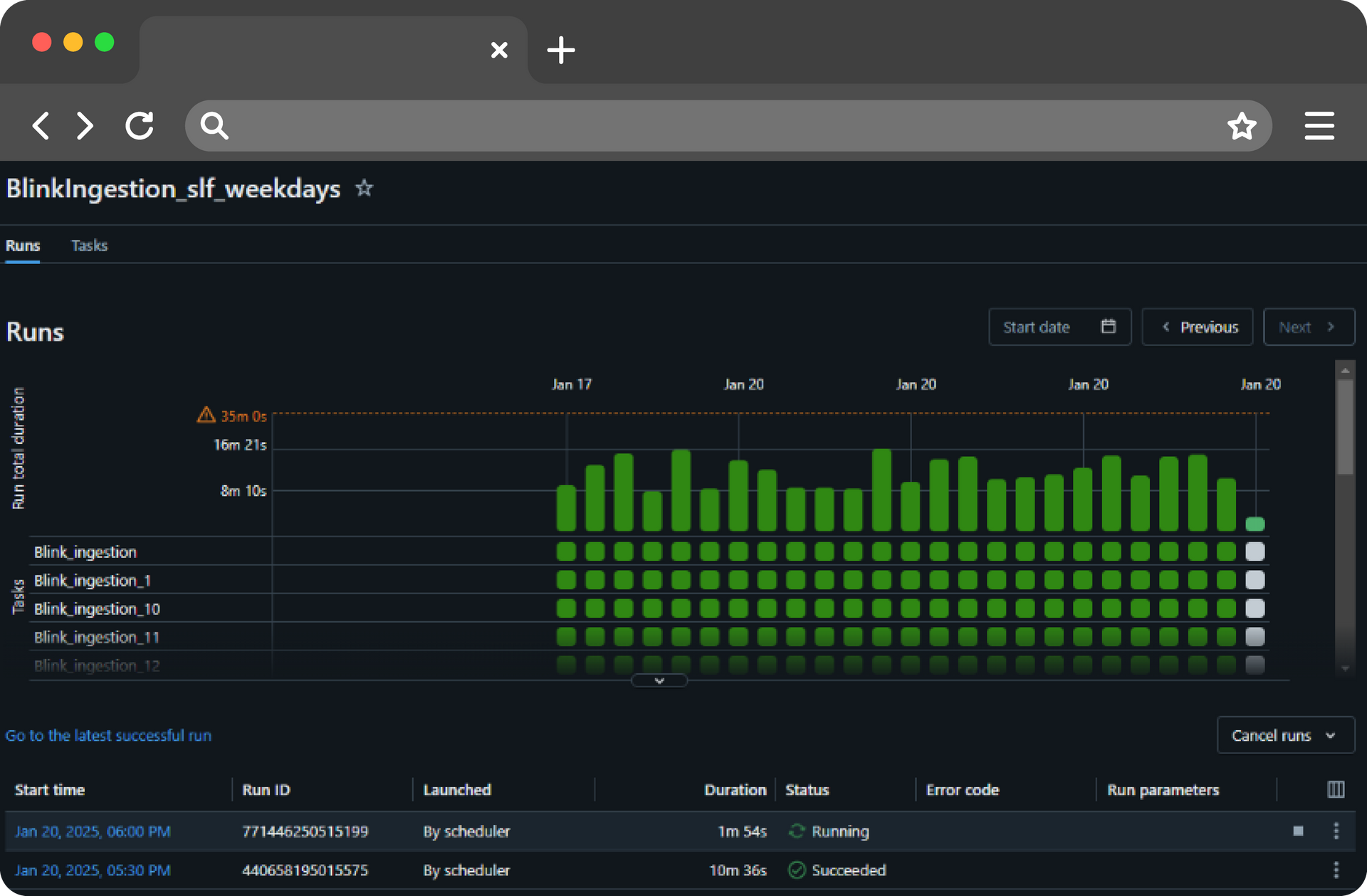Open the browser hamburger menu icon
The width and height of the screenshot is (1367, 896).
click(1319, 125)
